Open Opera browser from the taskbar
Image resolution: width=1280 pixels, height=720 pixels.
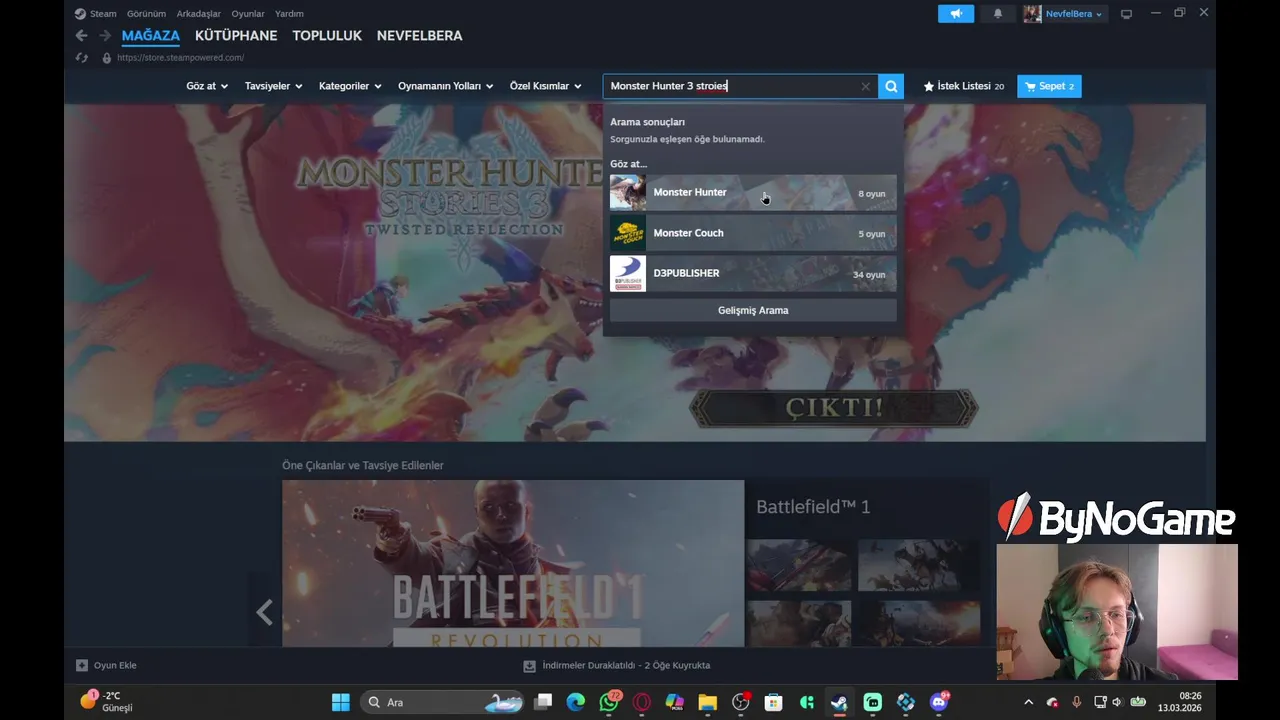642,702
